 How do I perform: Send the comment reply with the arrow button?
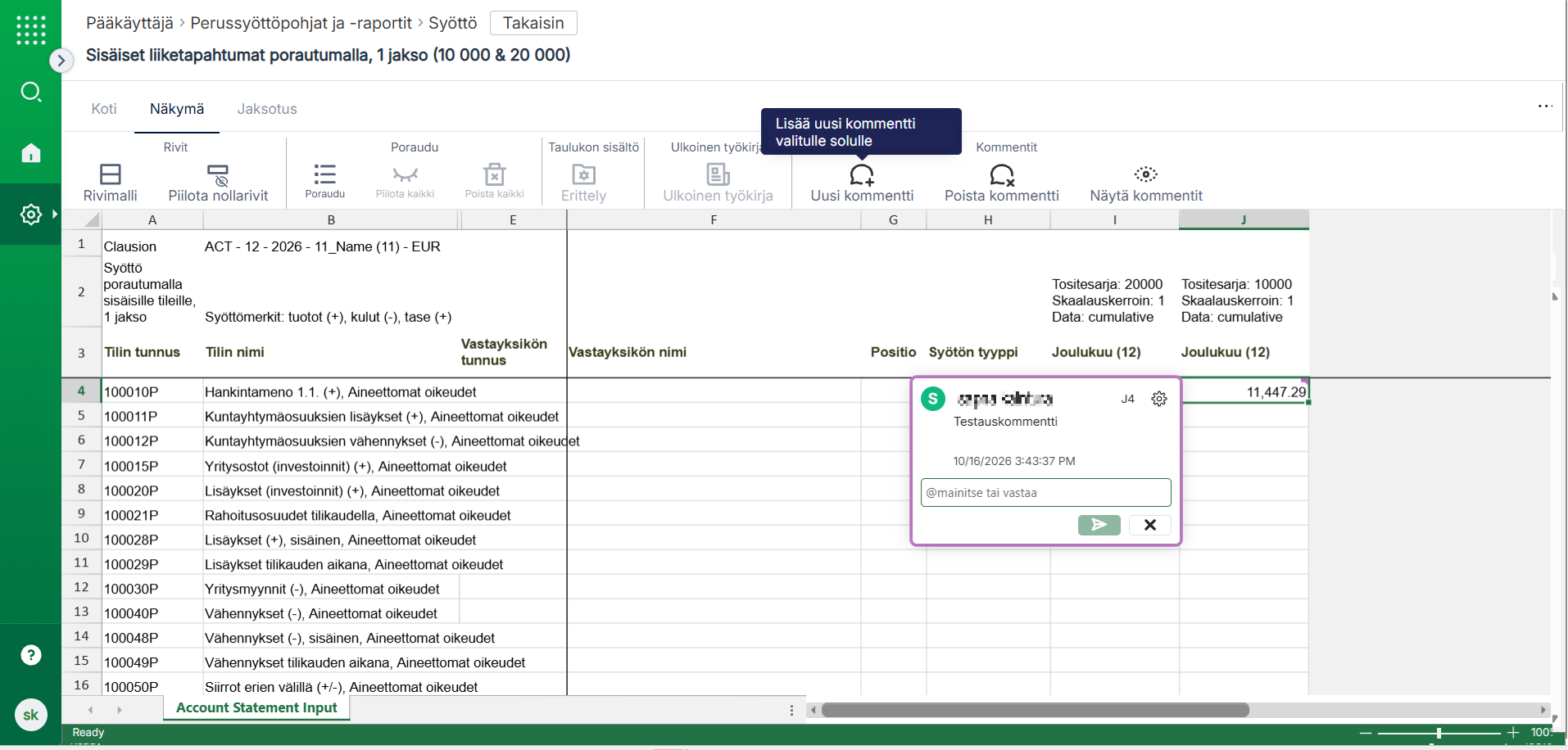1099,525
